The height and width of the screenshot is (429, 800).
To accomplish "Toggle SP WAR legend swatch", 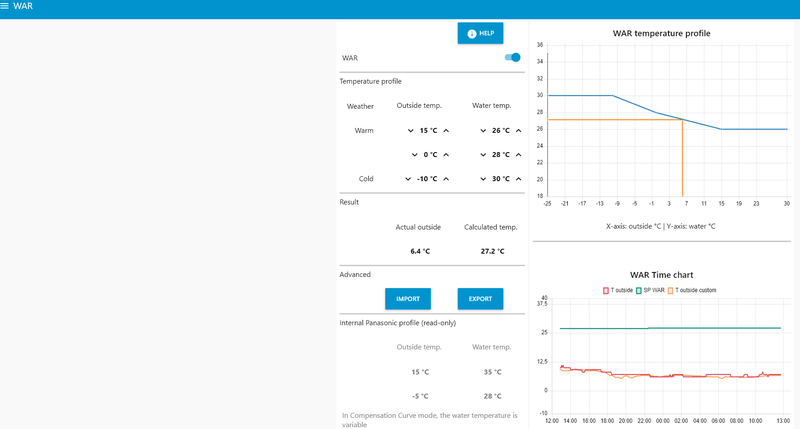I will (638, 290).
